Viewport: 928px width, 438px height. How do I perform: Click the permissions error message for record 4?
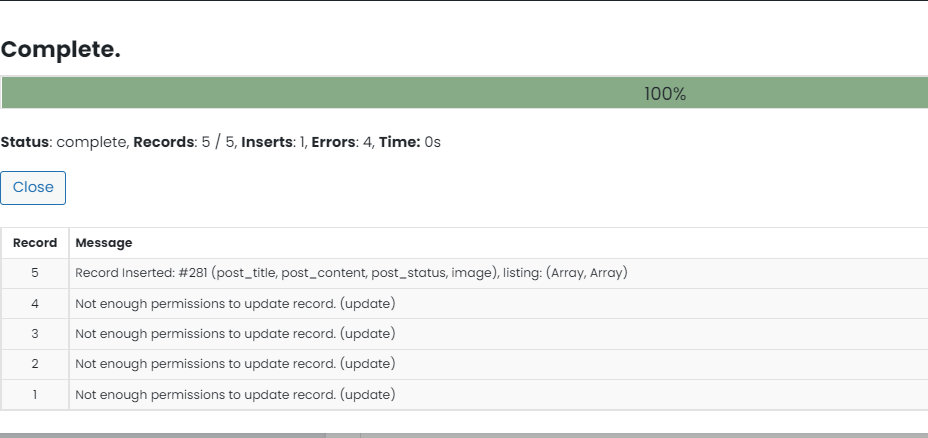pos(235,304)
